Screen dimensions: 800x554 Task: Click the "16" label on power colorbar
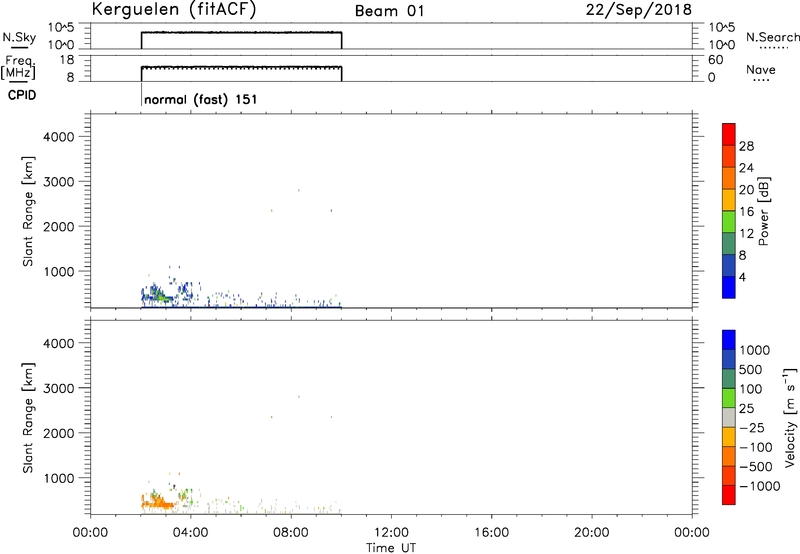click(746, 212)
